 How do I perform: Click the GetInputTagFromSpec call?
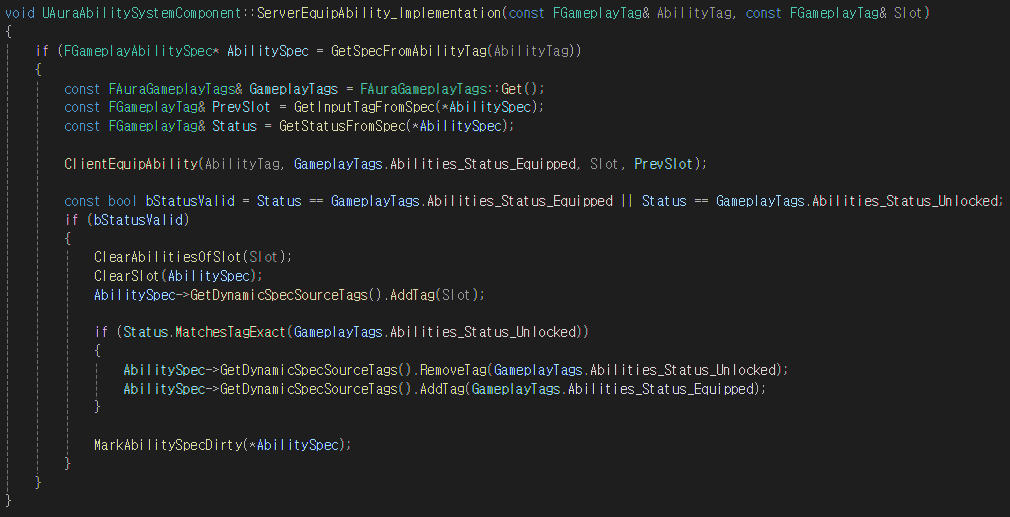point(367,107)
